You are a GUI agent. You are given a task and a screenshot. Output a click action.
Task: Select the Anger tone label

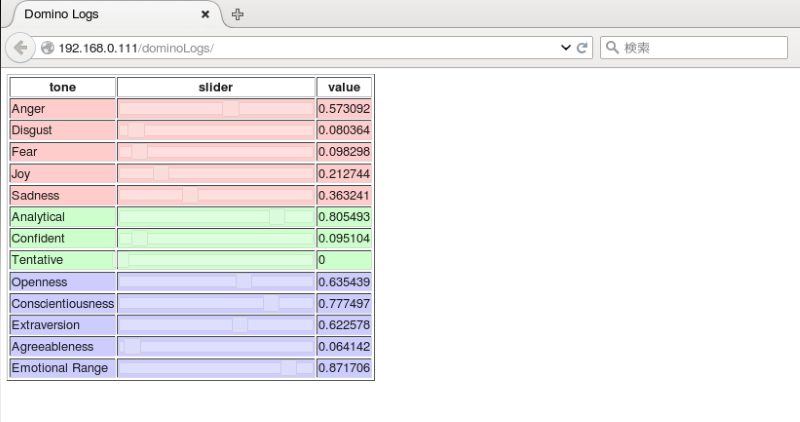(28, 109)
